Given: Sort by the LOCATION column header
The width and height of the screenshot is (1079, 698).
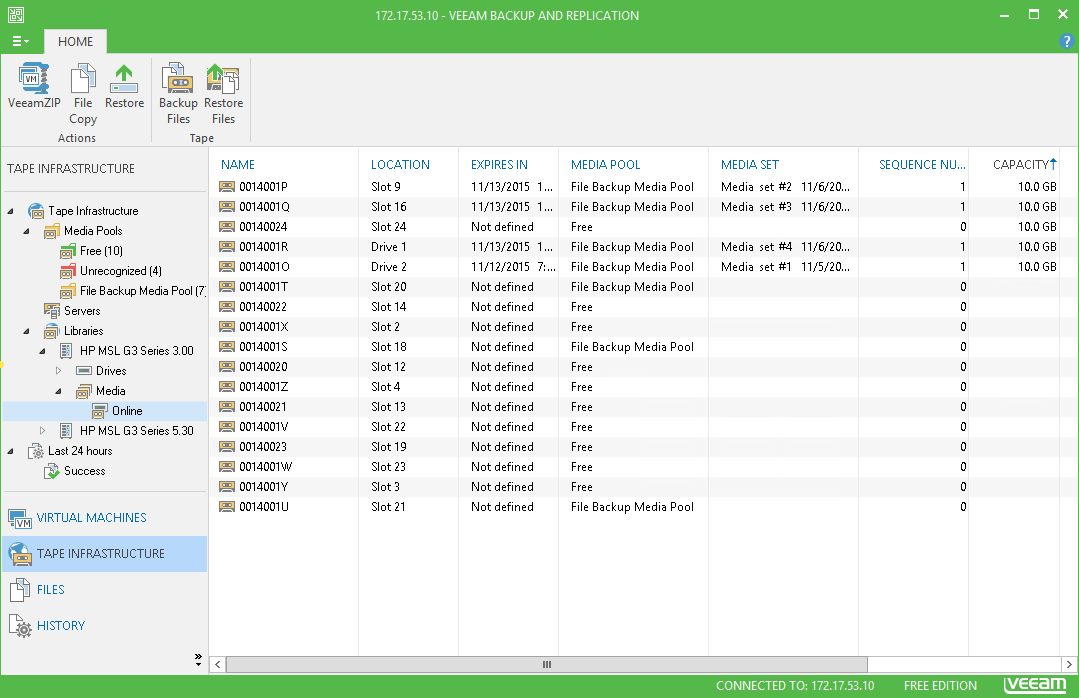Looking at the screenshot, I should tap(400, 165).
